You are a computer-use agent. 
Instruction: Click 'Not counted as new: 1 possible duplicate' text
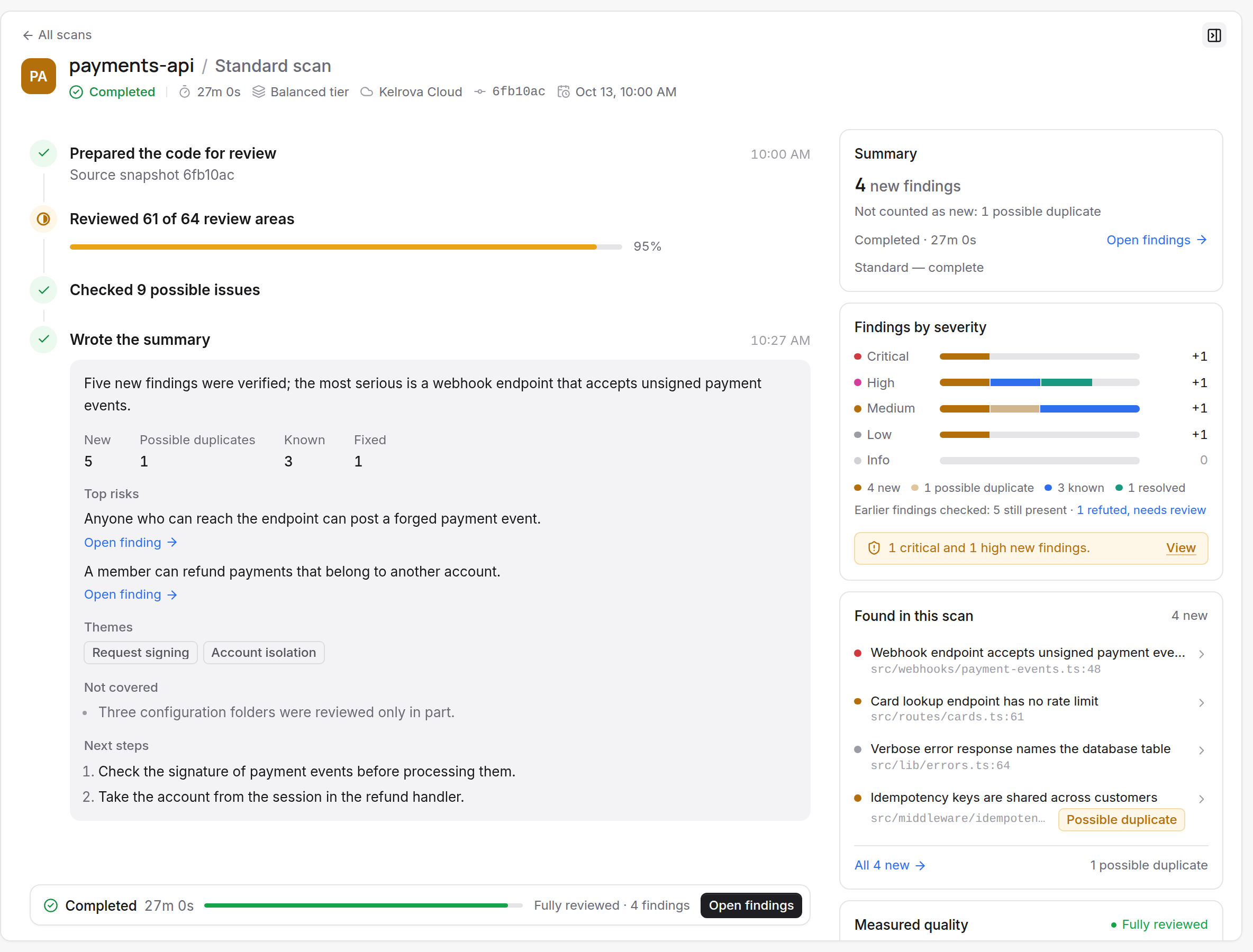click(x=977, y=212)
